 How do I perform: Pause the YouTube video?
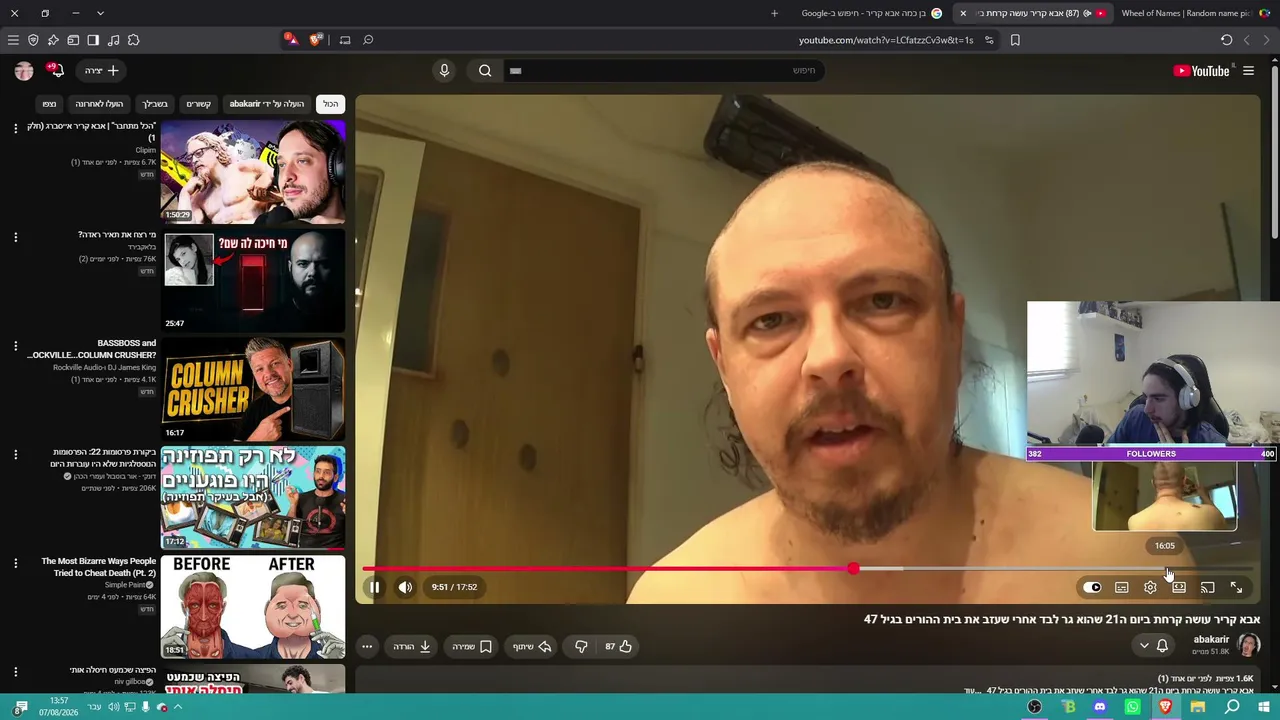point(374,587)
